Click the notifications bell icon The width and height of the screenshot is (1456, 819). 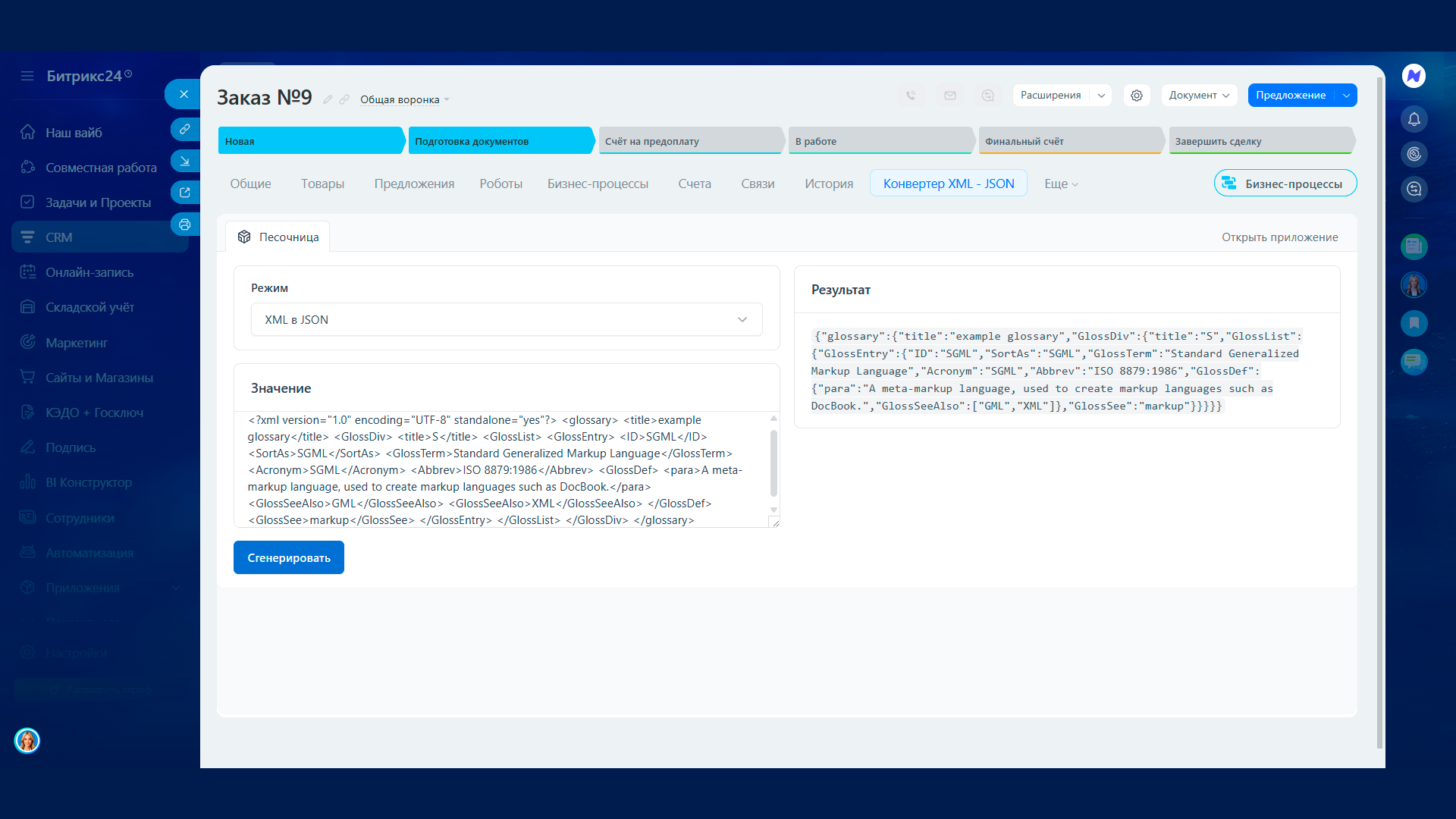[1414, 119]
